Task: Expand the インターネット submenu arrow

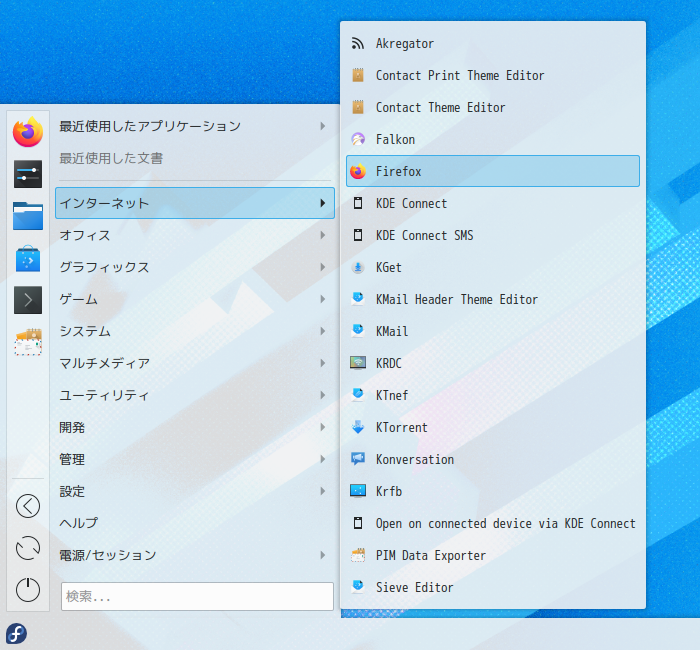Action: coord(323,203)
